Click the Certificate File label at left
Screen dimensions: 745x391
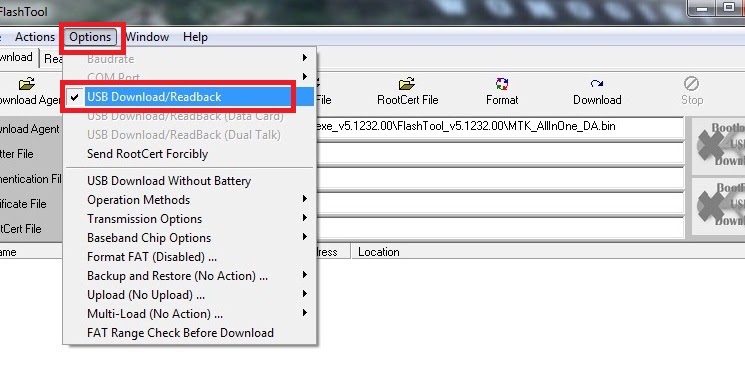click(x=23, y=204)
